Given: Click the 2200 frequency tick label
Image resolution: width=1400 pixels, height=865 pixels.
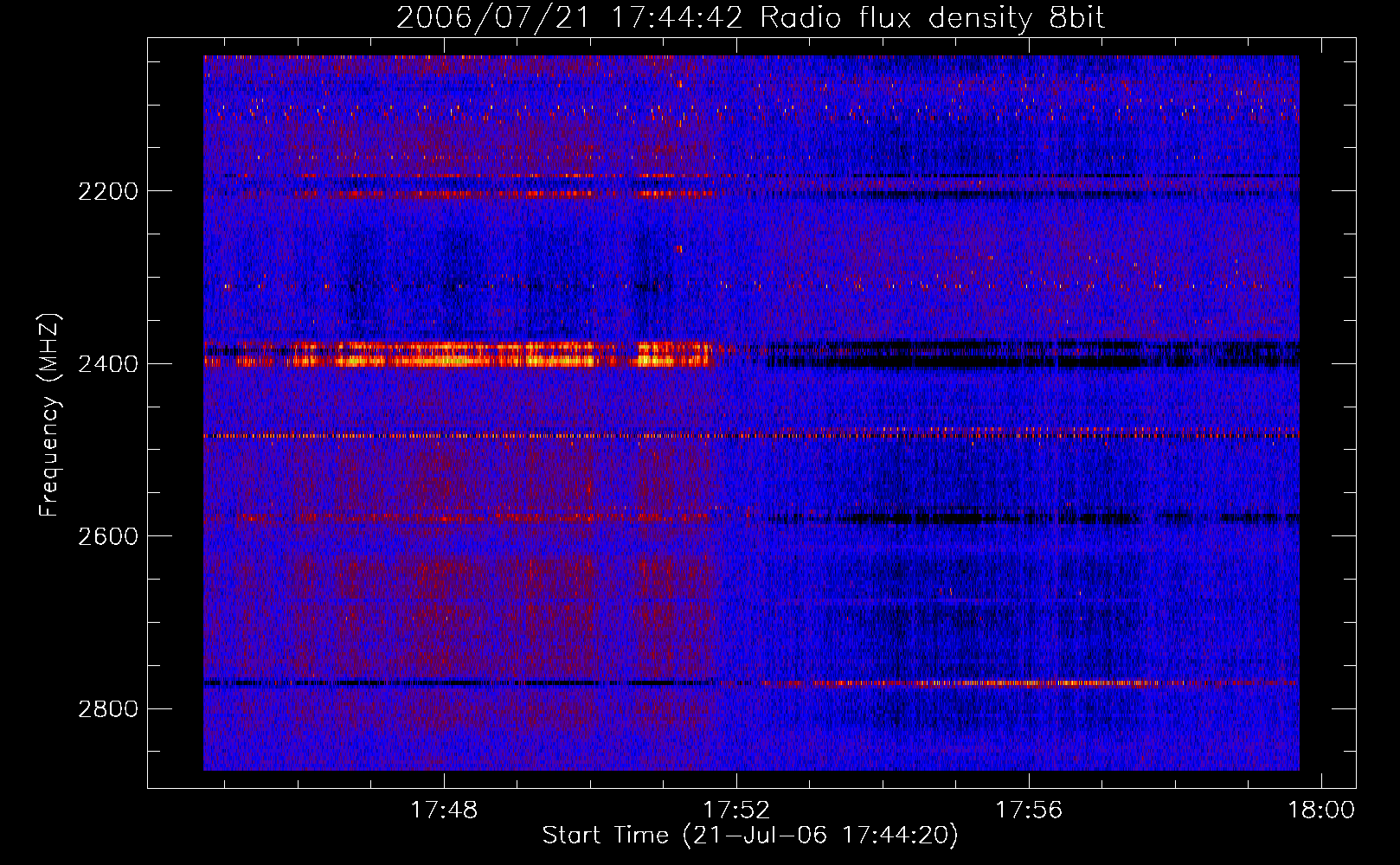Looking at the screenshot, I should (108, 191).
